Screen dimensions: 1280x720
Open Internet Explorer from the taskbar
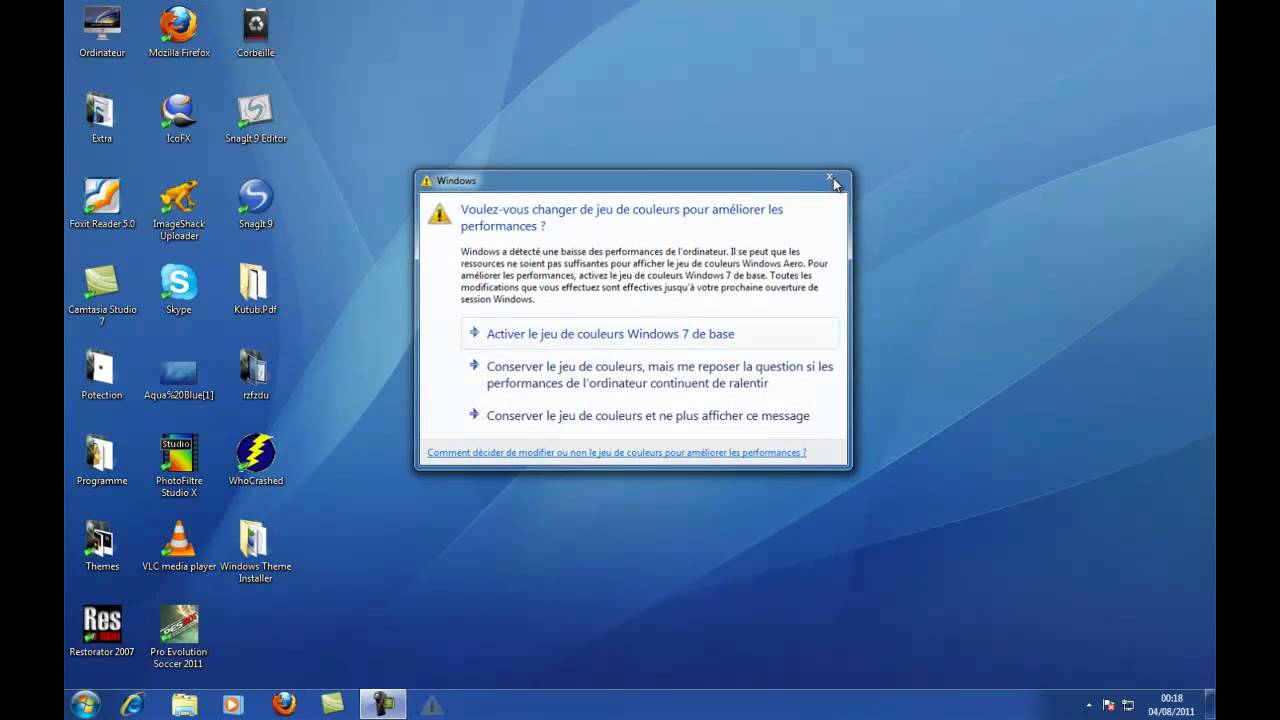pyautogui.click(x=132, y=704)
